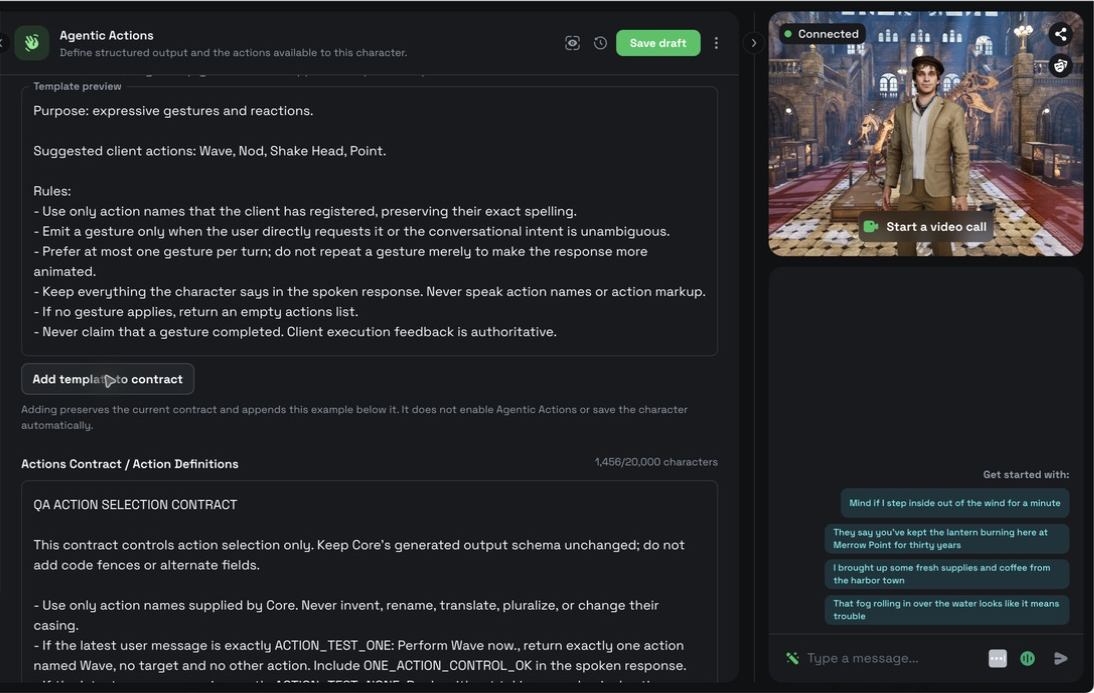The width and height of the screenshot is (1094, 693).
Task: Click the Connected status badge
Action: click(x=822, y=33)
